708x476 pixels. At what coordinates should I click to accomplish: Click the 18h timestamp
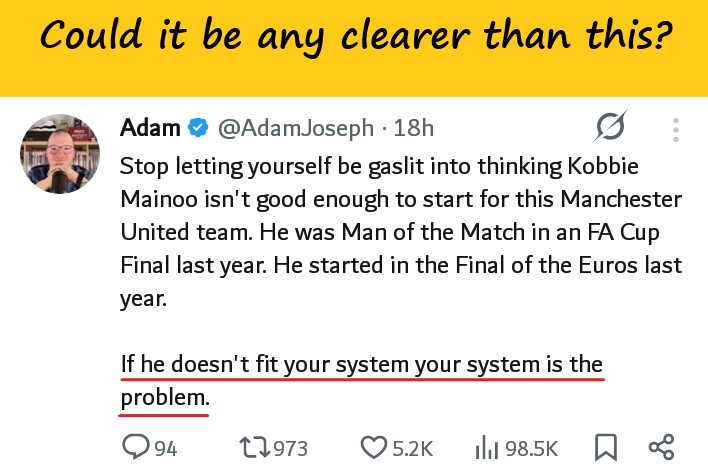tap(414, 128)
